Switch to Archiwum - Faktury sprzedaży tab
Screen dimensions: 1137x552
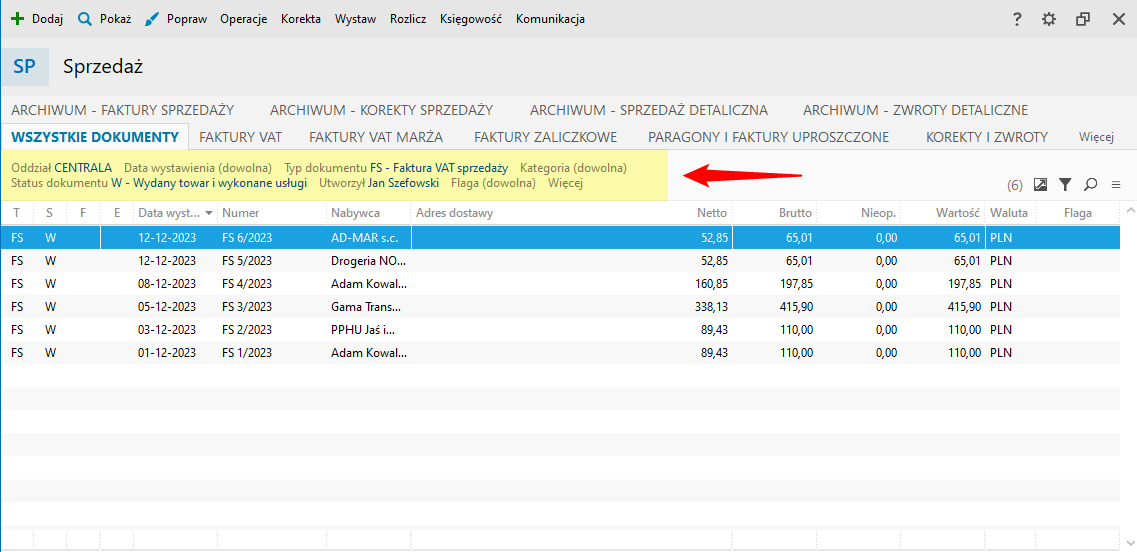click(123, 110)
